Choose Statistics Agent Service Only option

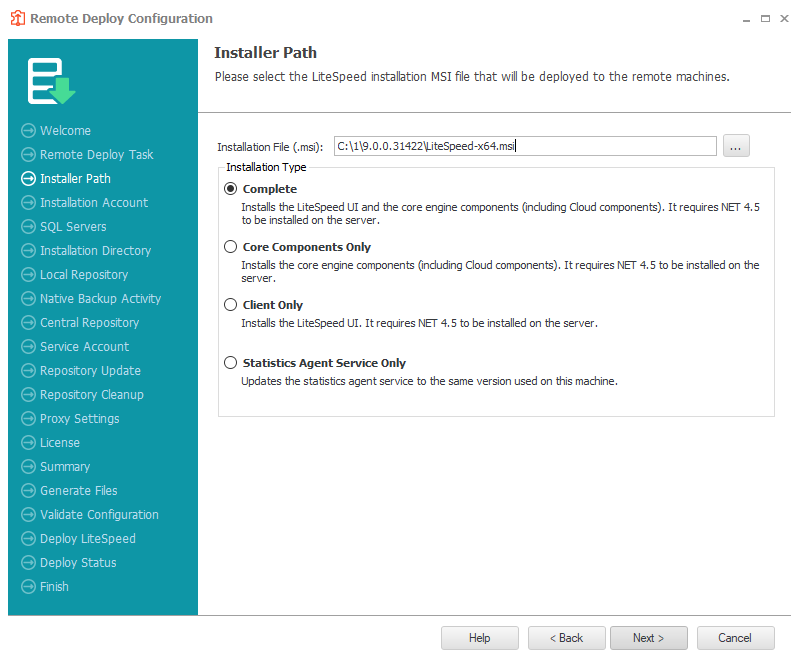click(x=230, y=363)
